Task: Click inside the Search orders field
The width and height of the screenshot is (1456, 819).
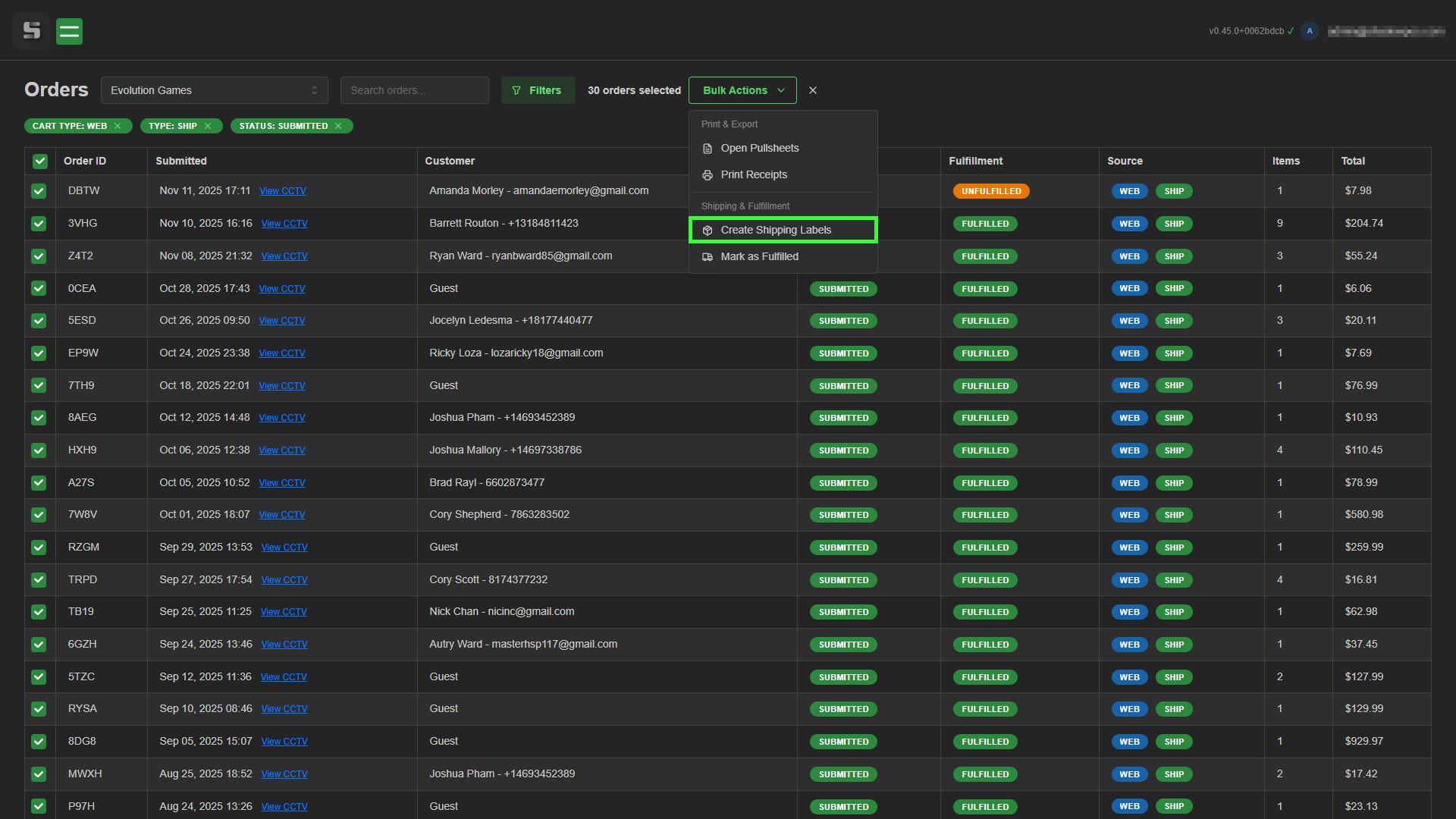Action: [x=414, y=90]
